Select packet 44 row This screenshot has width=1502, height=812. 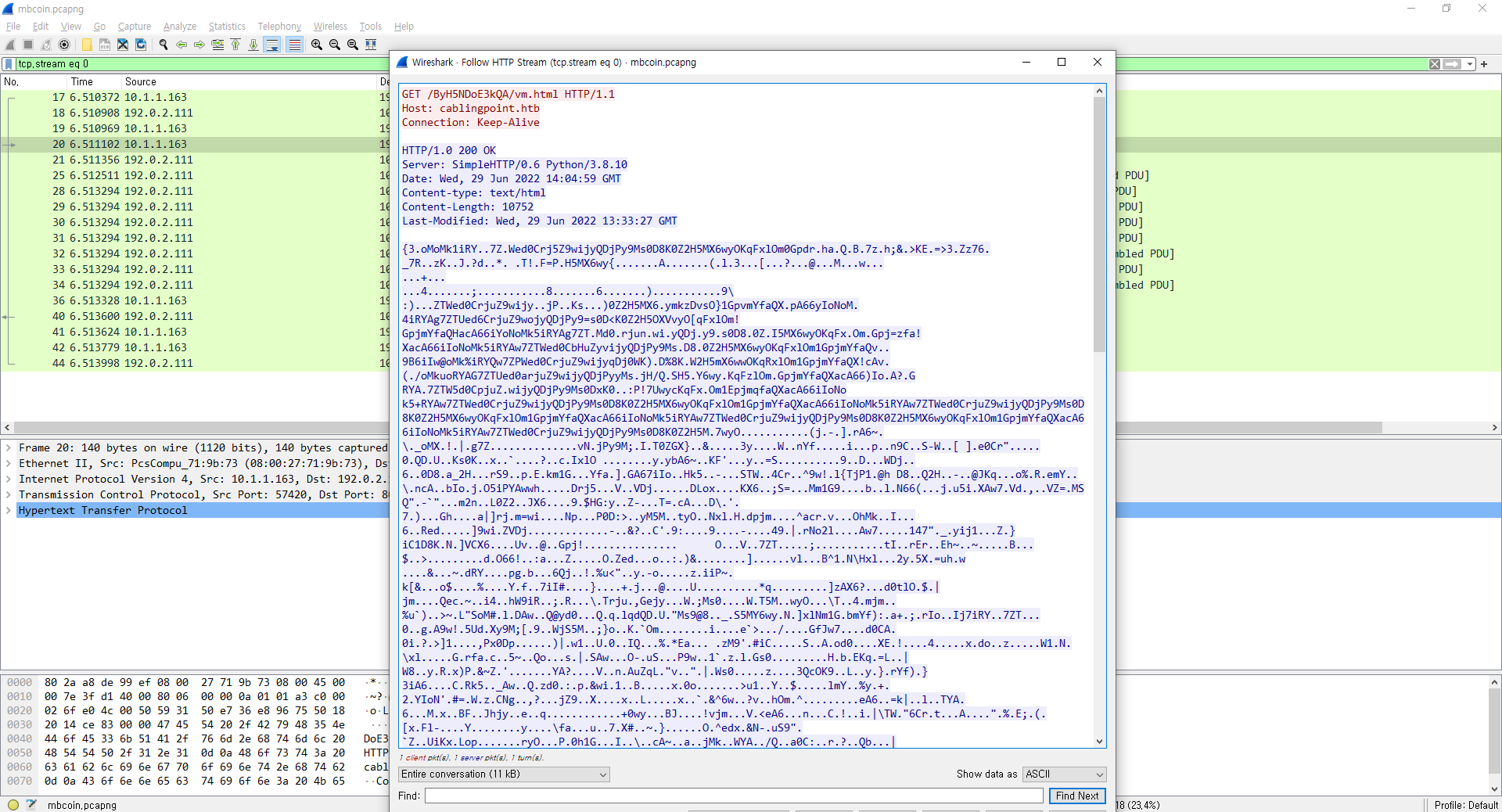point(196,363)
